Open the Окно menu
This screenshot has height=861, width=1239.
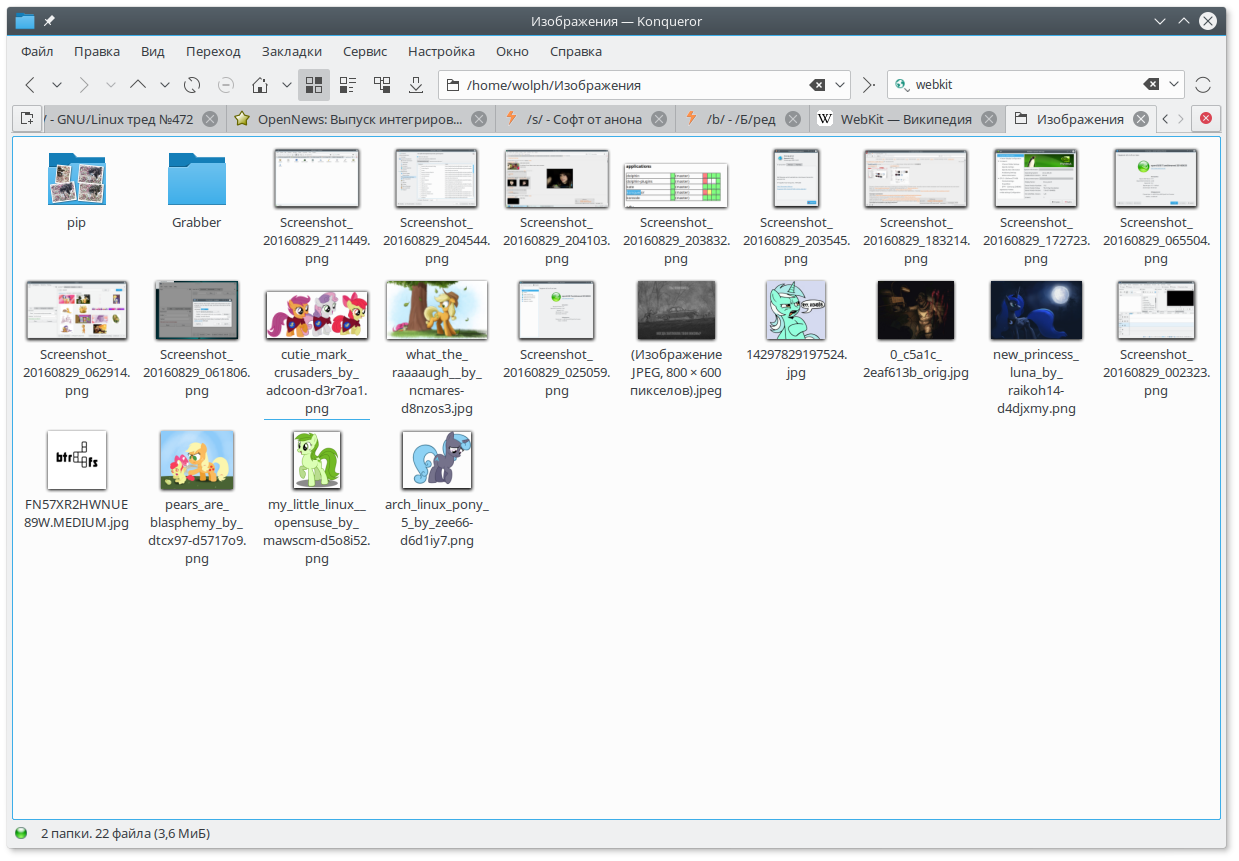[x=512, y=51]
